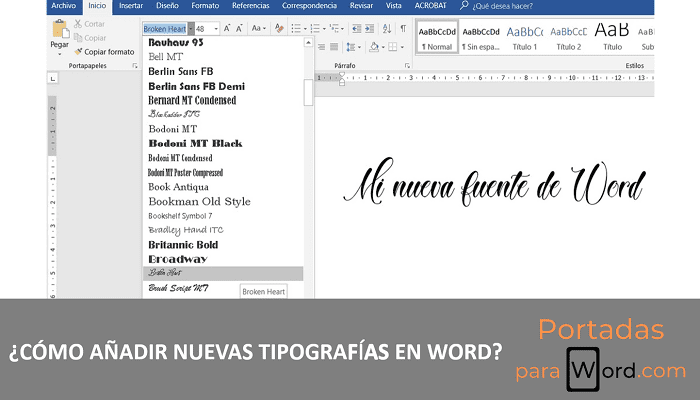Expand shading color arrow

click(x=383, y=47)
